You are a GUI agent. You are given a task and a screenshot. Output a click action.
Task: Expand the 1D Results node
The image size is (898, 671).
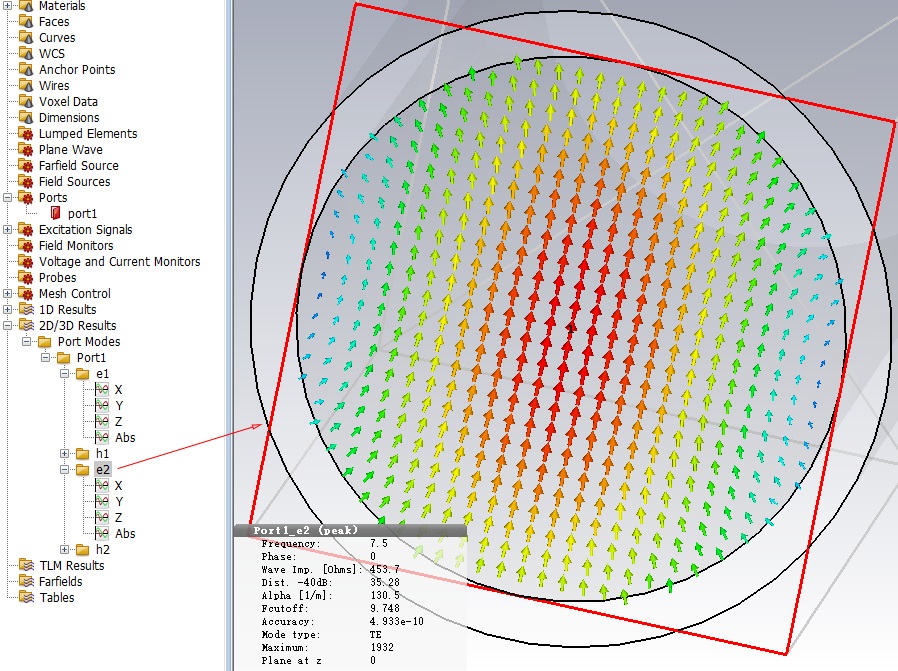[x=7, y=310]
